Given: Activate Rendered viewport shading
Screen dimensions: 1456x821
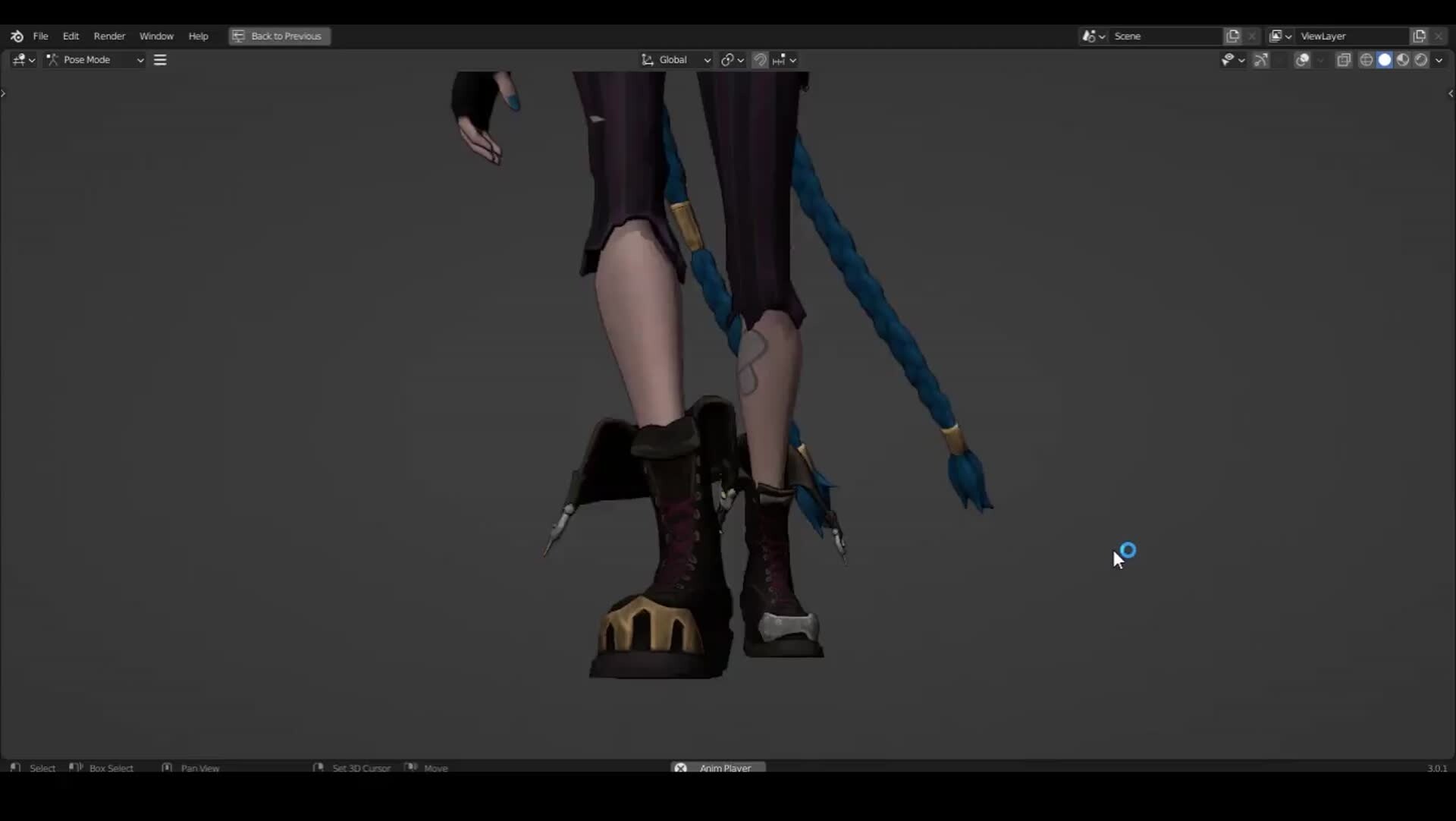Looking at the screenshot, I should click(1421, 60).
